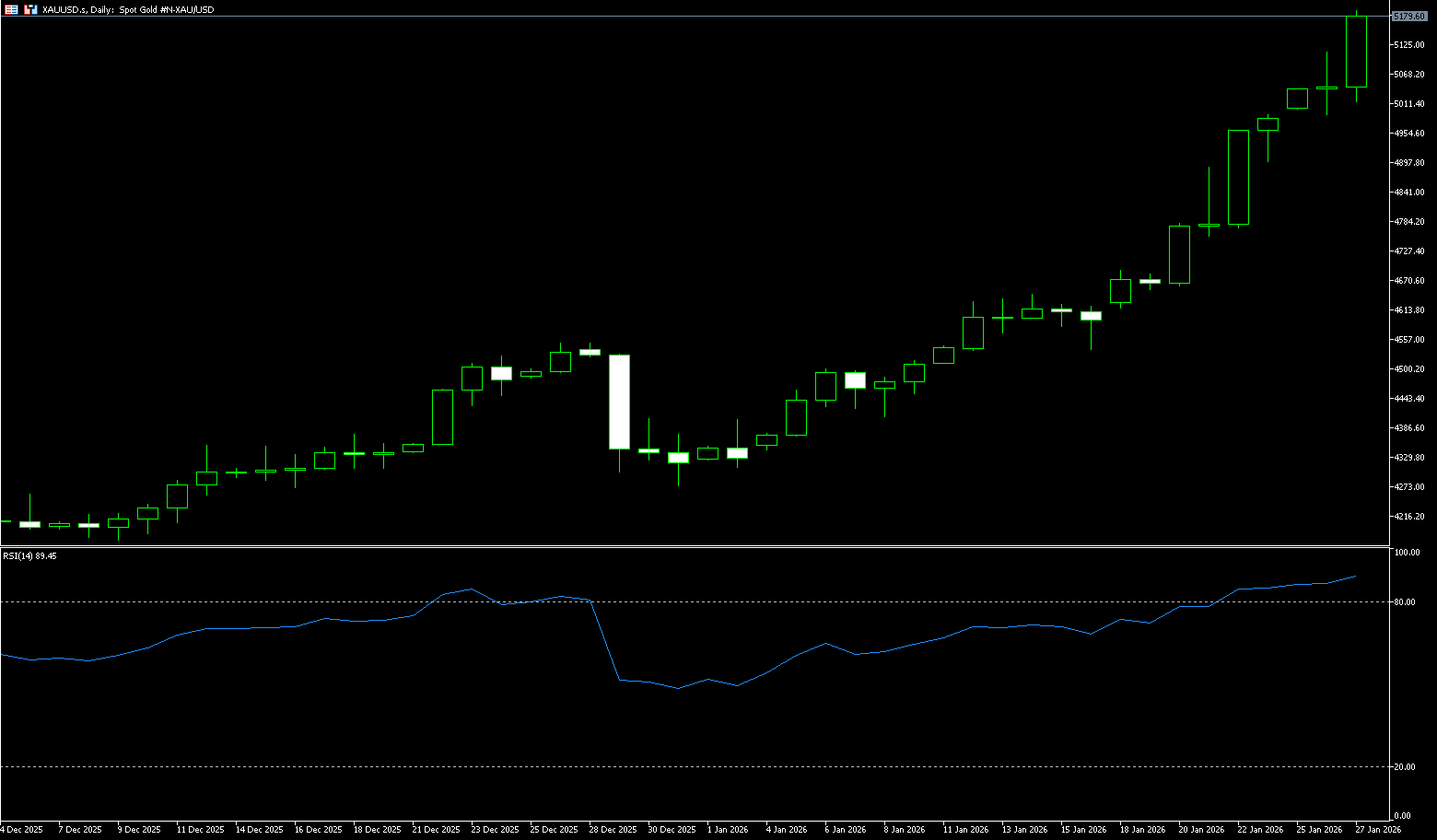The image size is (1437, 840).
Task: Click the XAUUSD.s Daily chart title
Action: (128, 9)
